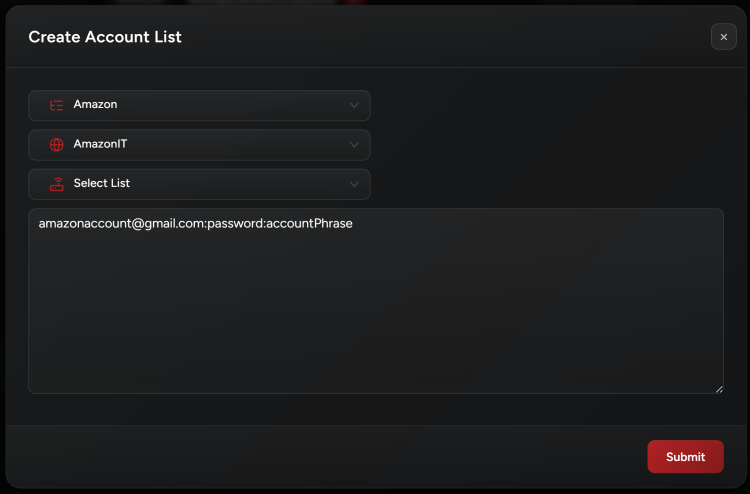750x494 pixels.
Task: Expand the AmazonIT dropdown chevron
Action: click(x=354, y=144)
